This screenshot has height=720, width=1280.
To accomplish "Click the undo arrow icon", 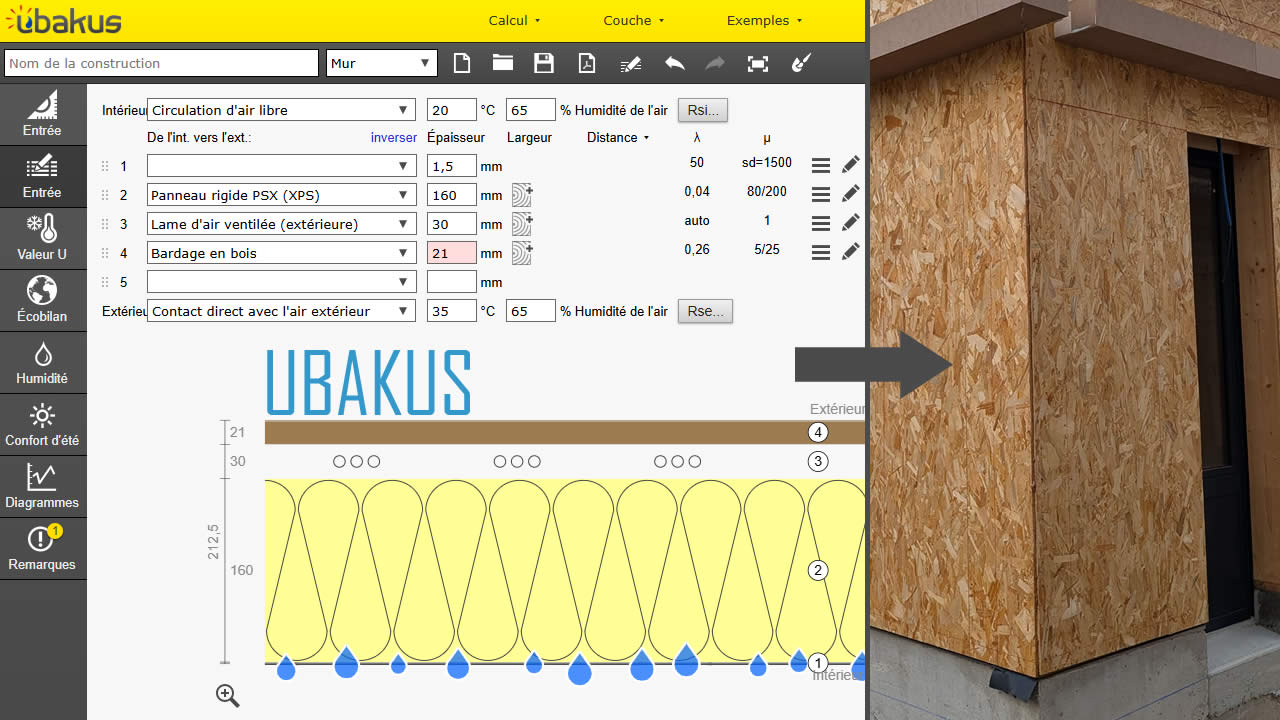I will 674,63.
